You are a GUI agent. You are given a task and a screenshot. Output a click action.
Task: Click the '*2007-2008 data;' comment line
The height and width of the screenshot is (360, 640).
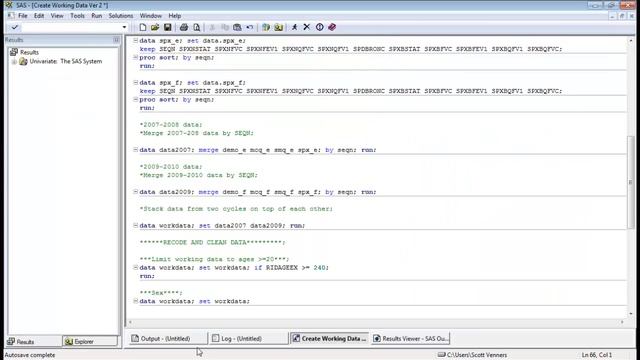[171, 124]
